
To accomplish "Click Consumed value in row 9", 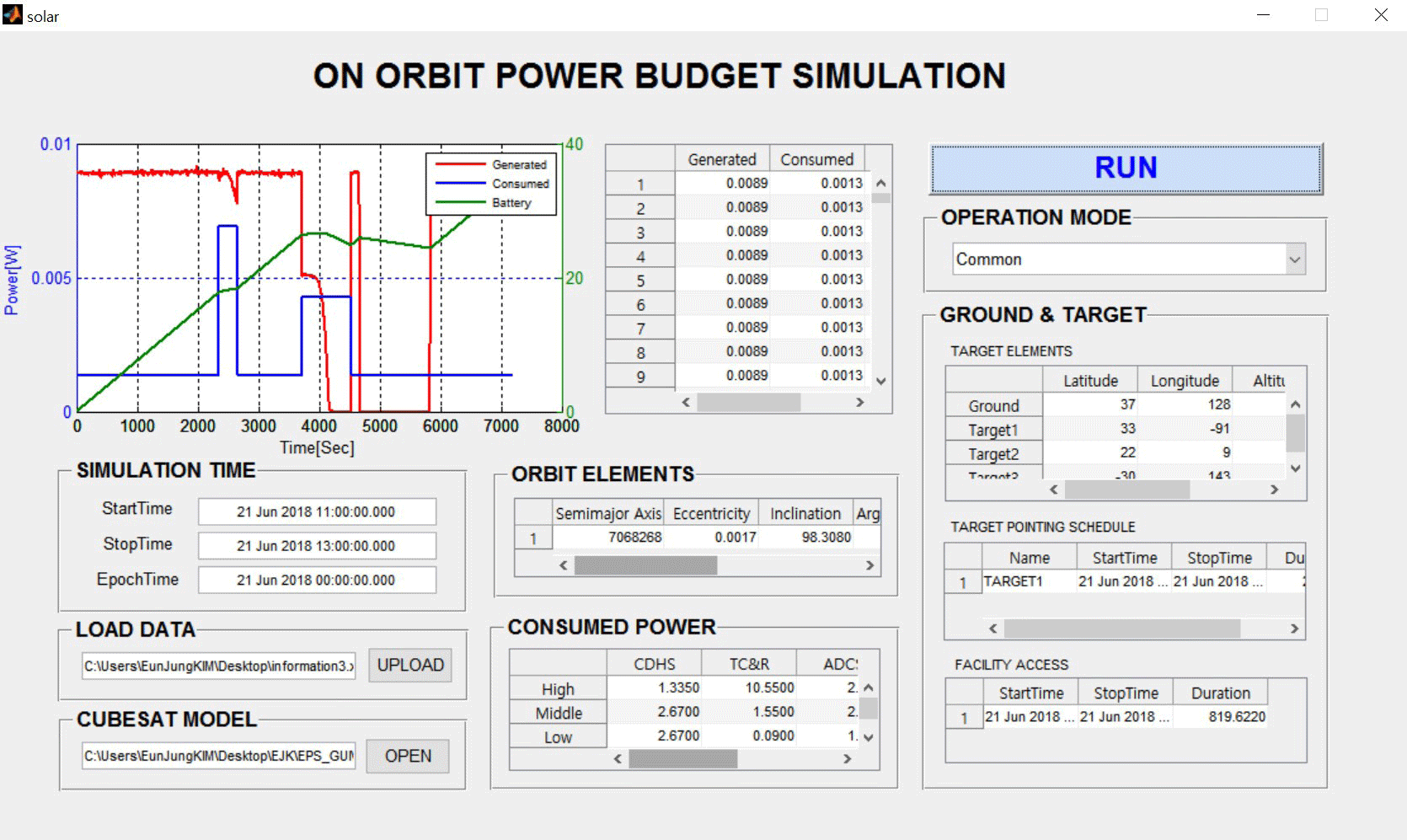I will click(816, 376).
